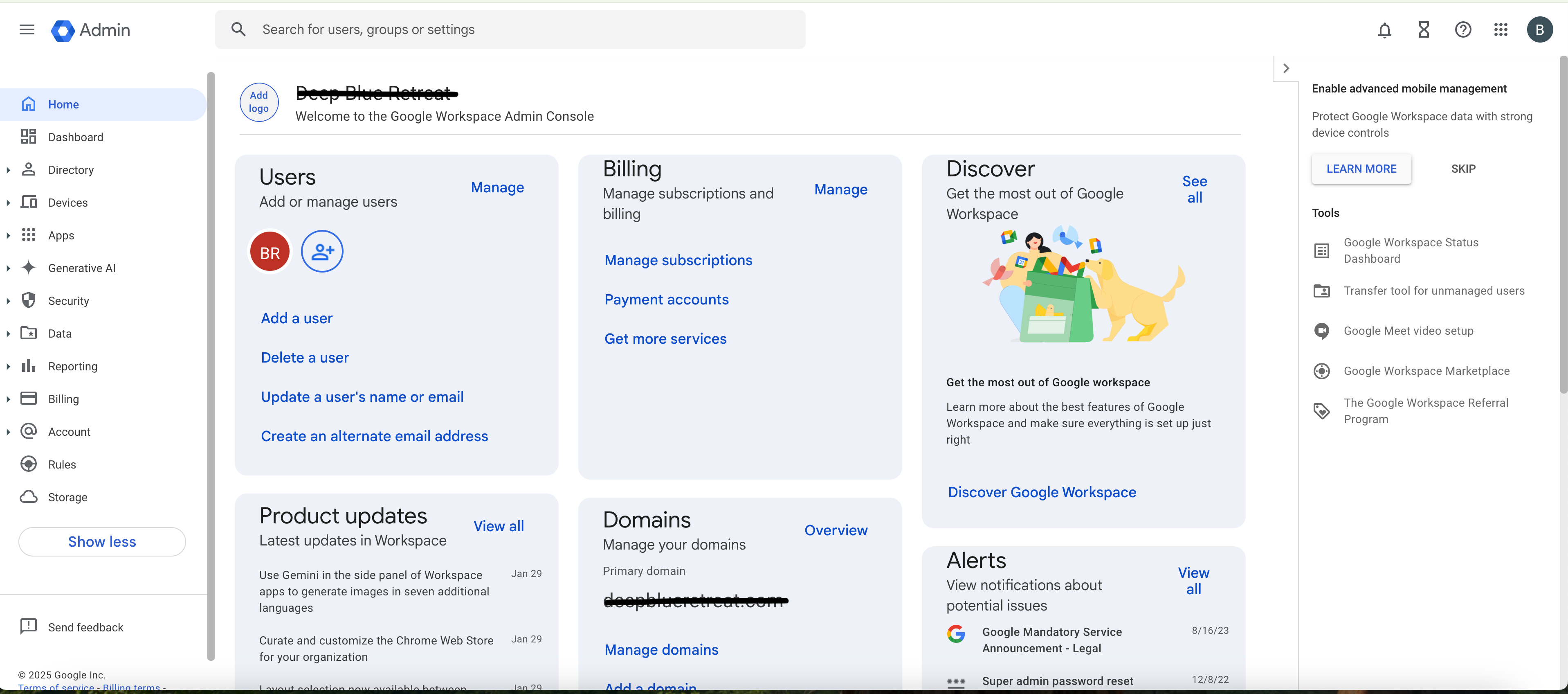Click Transfer tool for unmanaged users icon
Image resolution: width=1568 pixels, height=694 pixels.
coord(1321,291)
